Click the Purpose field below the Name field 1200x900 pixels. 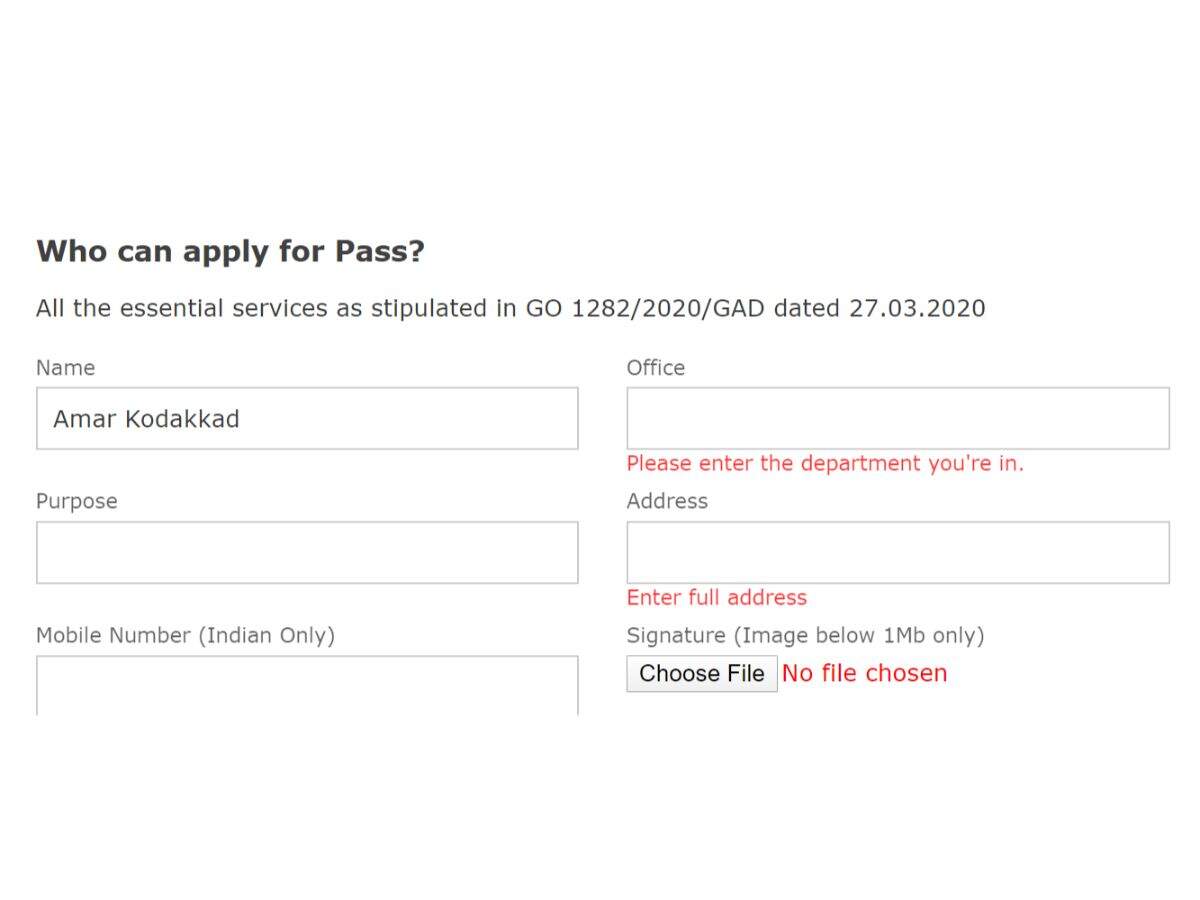307,552
